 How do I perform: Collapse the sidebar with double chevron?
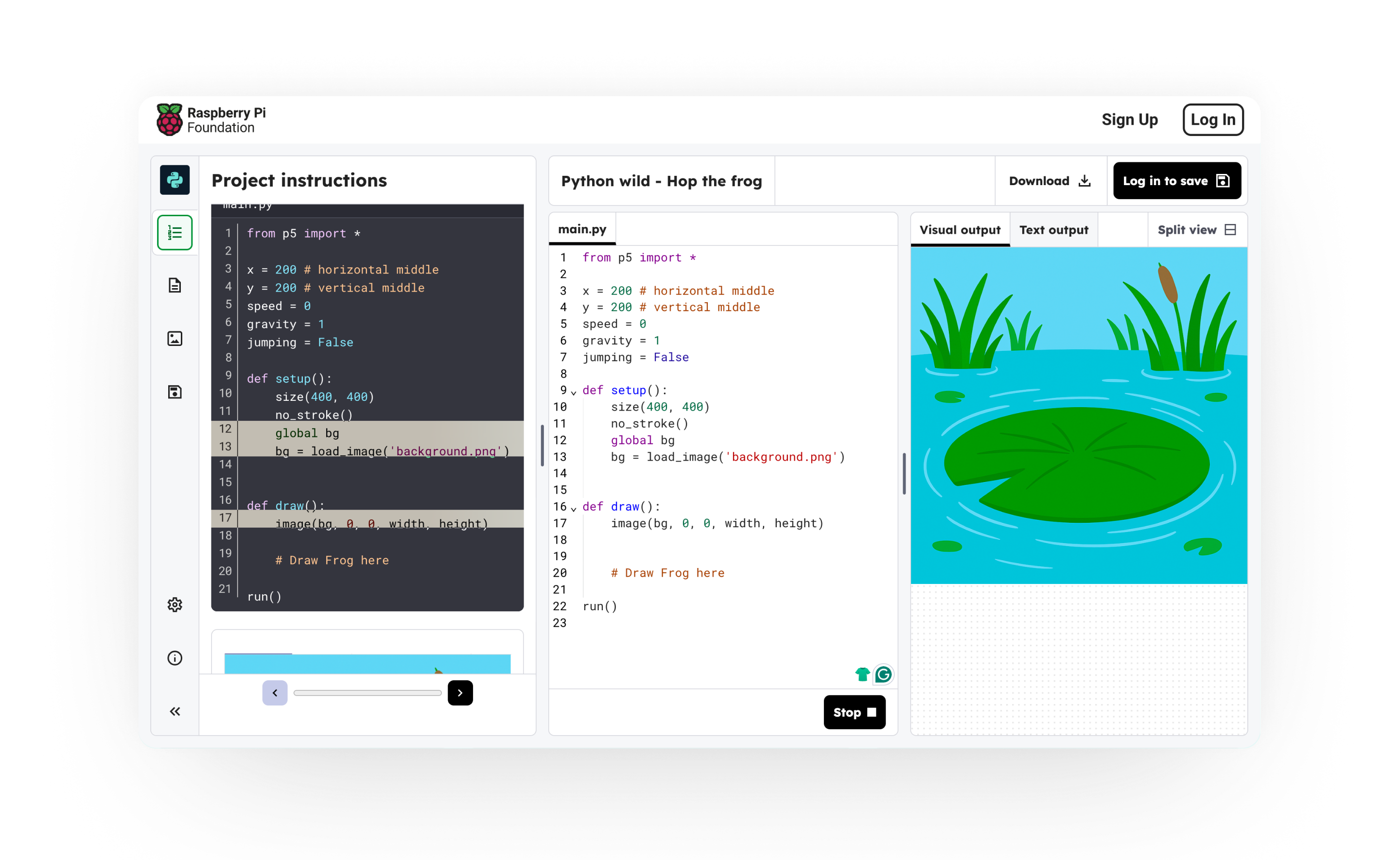click(x=175, y=711)
